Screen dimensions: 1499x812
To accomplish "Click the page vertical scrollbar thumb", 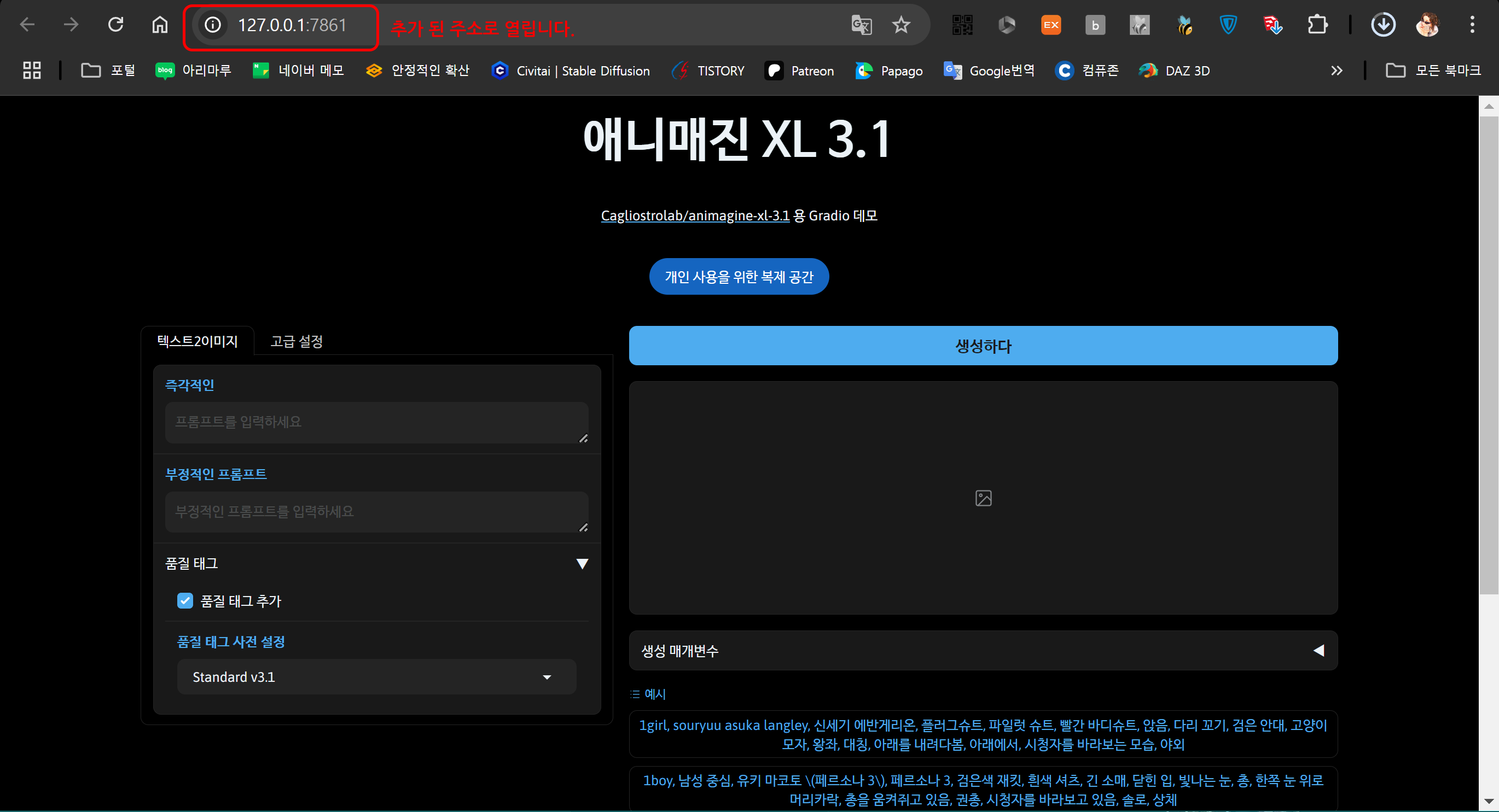I will [x=1489, y=355].
